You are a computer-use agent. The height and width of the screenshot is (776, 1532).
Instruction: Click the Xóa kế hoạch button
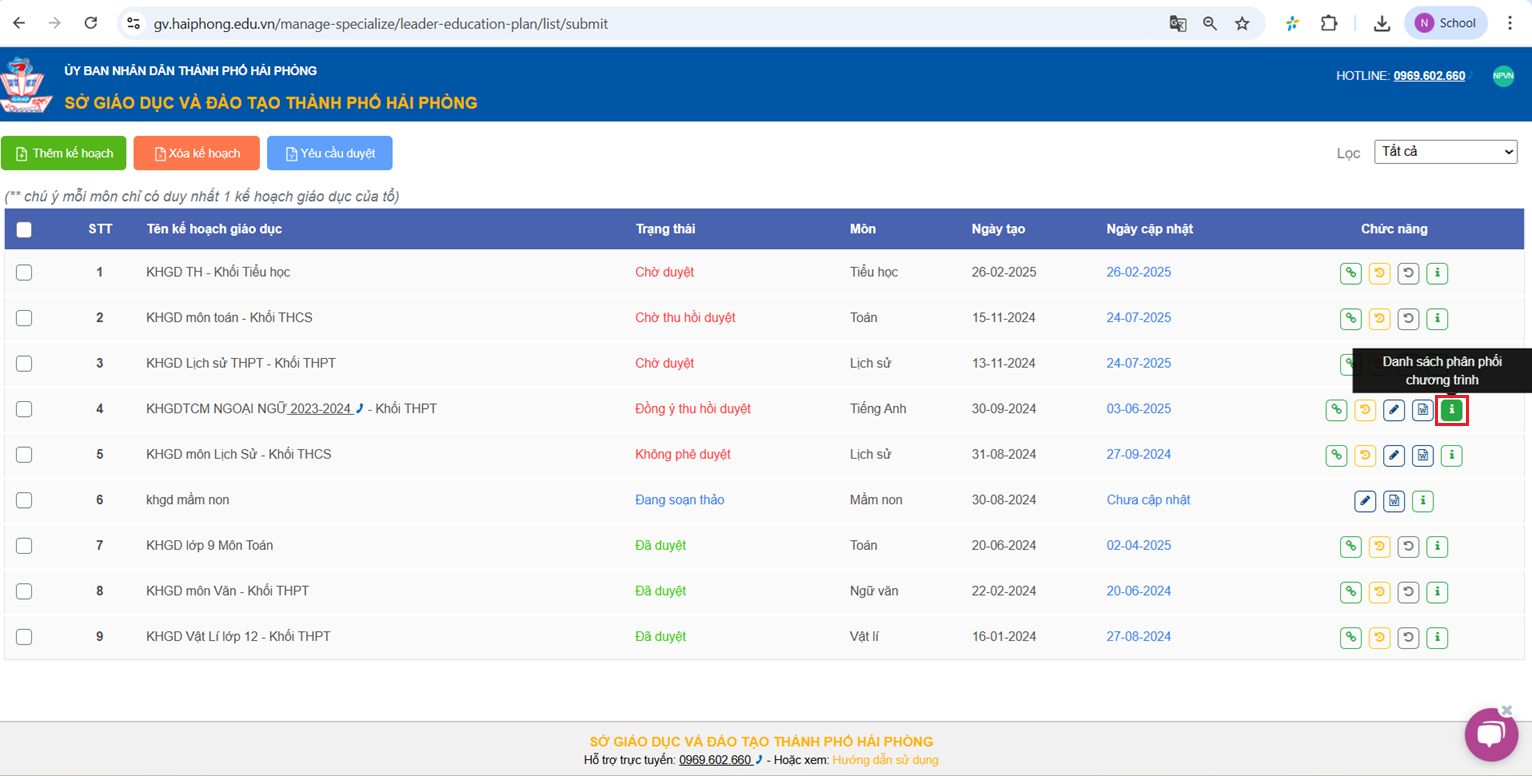[197, 154]
